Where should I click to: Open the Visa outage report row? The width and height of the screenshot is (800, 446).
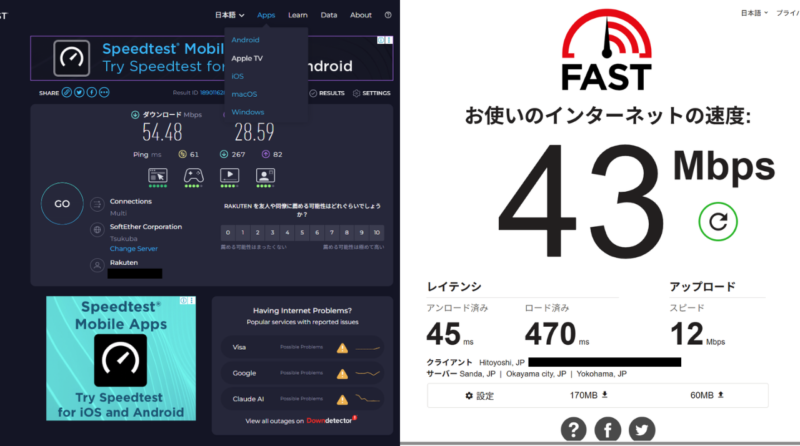tap(303, 348)
